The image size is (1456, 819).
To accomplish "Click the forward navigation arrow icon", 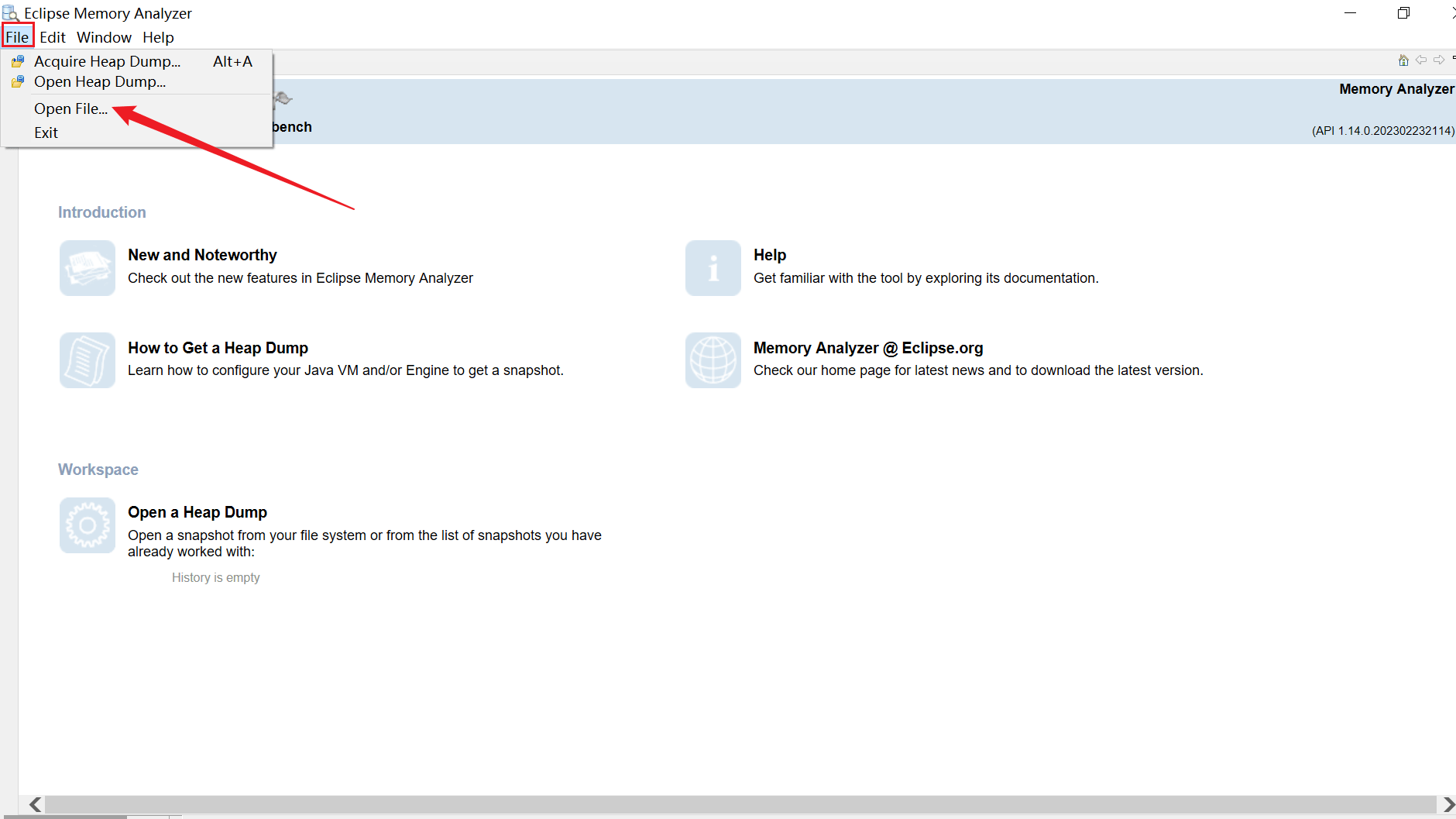I will pyautogui.click(x=1438, y=60).
